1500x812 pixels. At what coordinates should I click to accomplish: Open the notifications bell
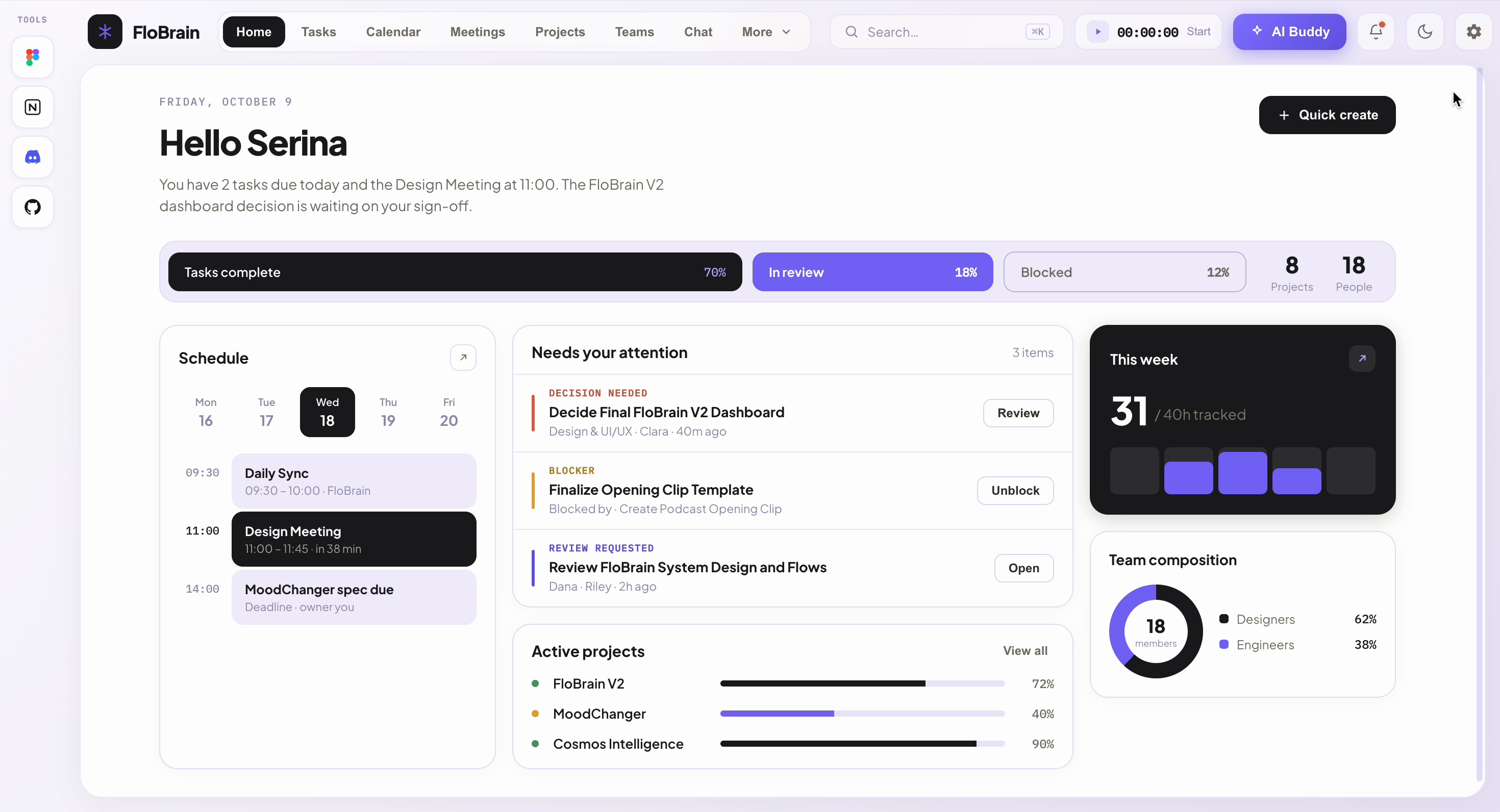pyautogui.click(x=1376, y=32)
